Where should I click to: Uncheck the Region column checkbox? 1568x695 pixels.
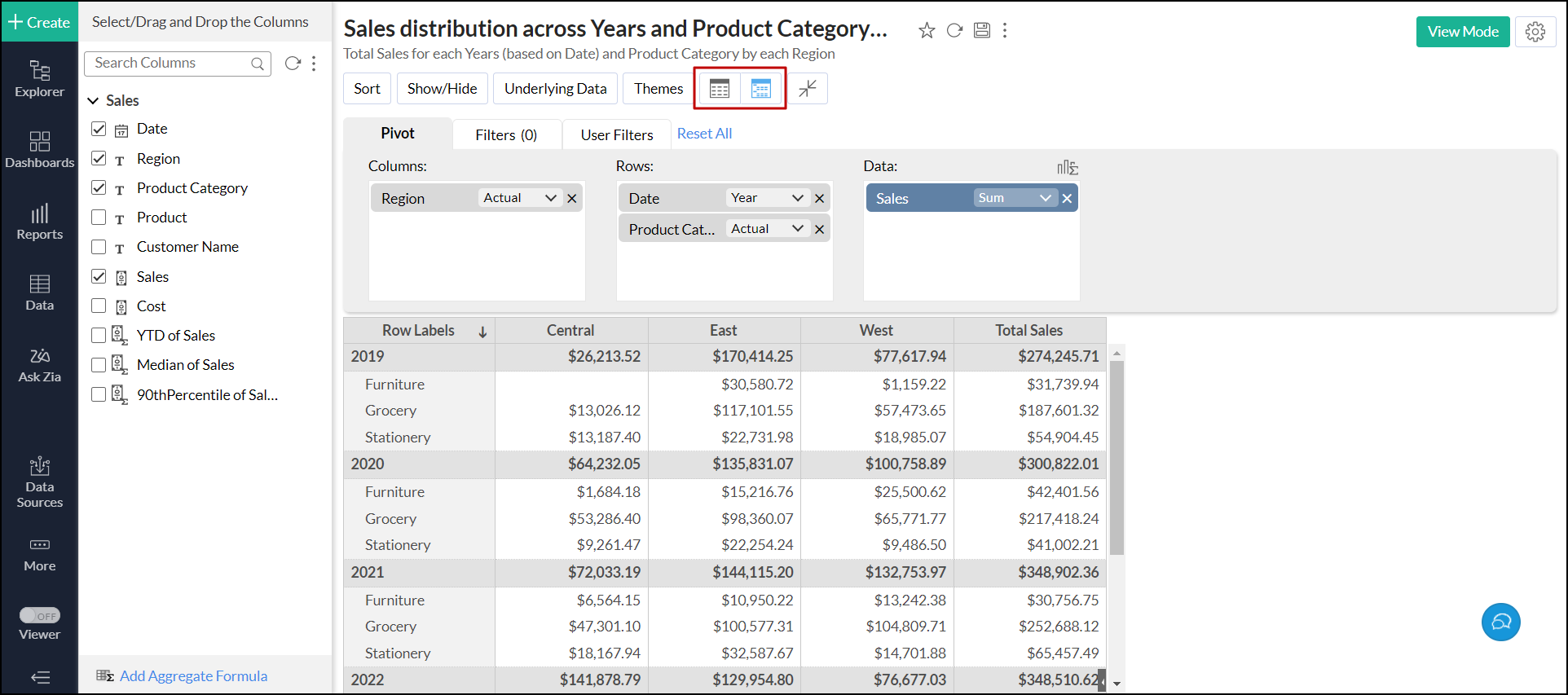(x=99, y=158)
